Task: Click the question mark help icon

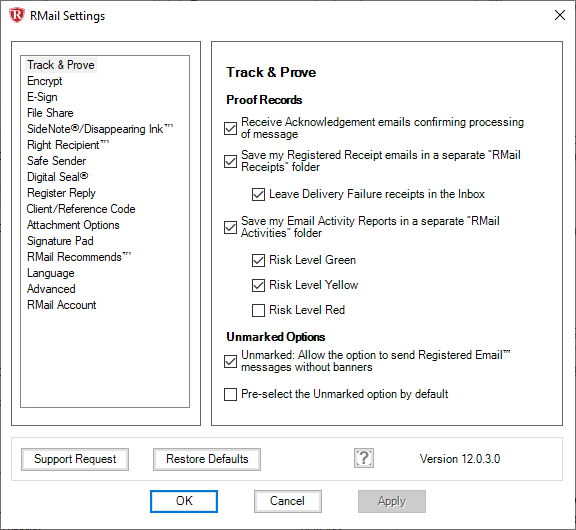Action: (364, 458)
